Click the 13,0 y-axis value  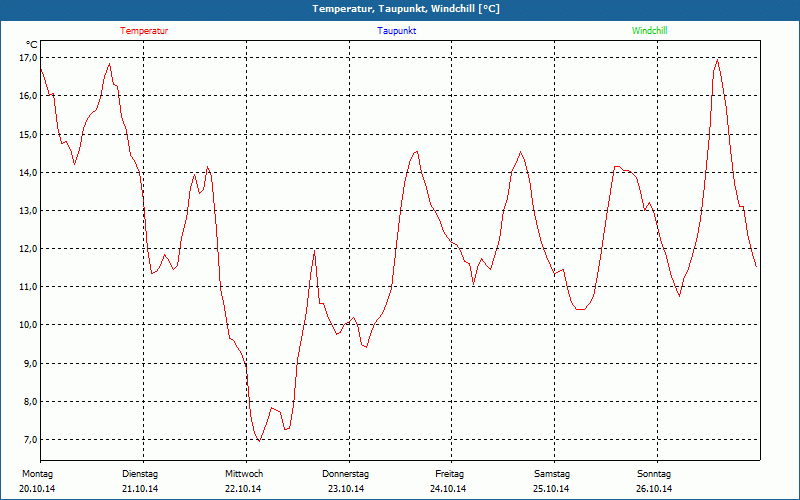pyautogui.click(x=28, y=211)
